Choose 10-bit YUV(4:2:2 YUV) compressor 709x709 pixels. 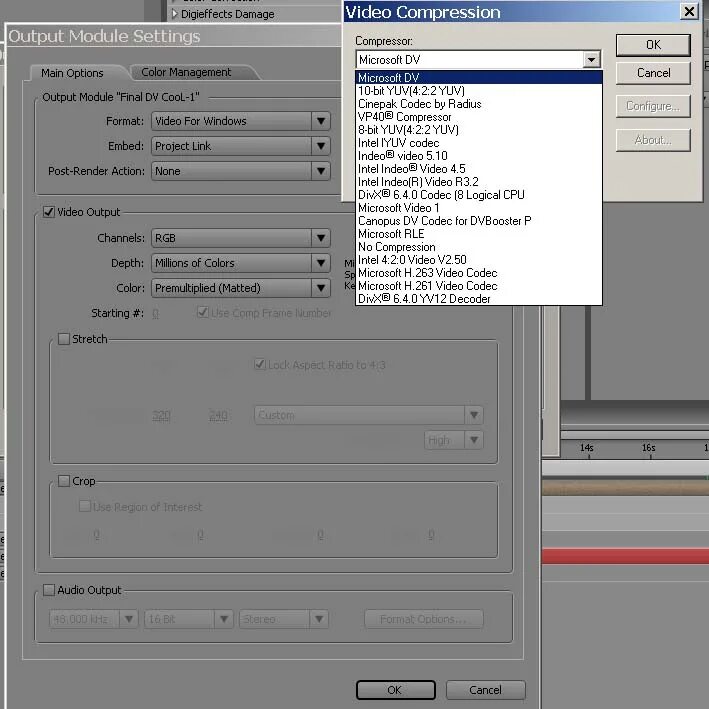(x=479, y=91)
